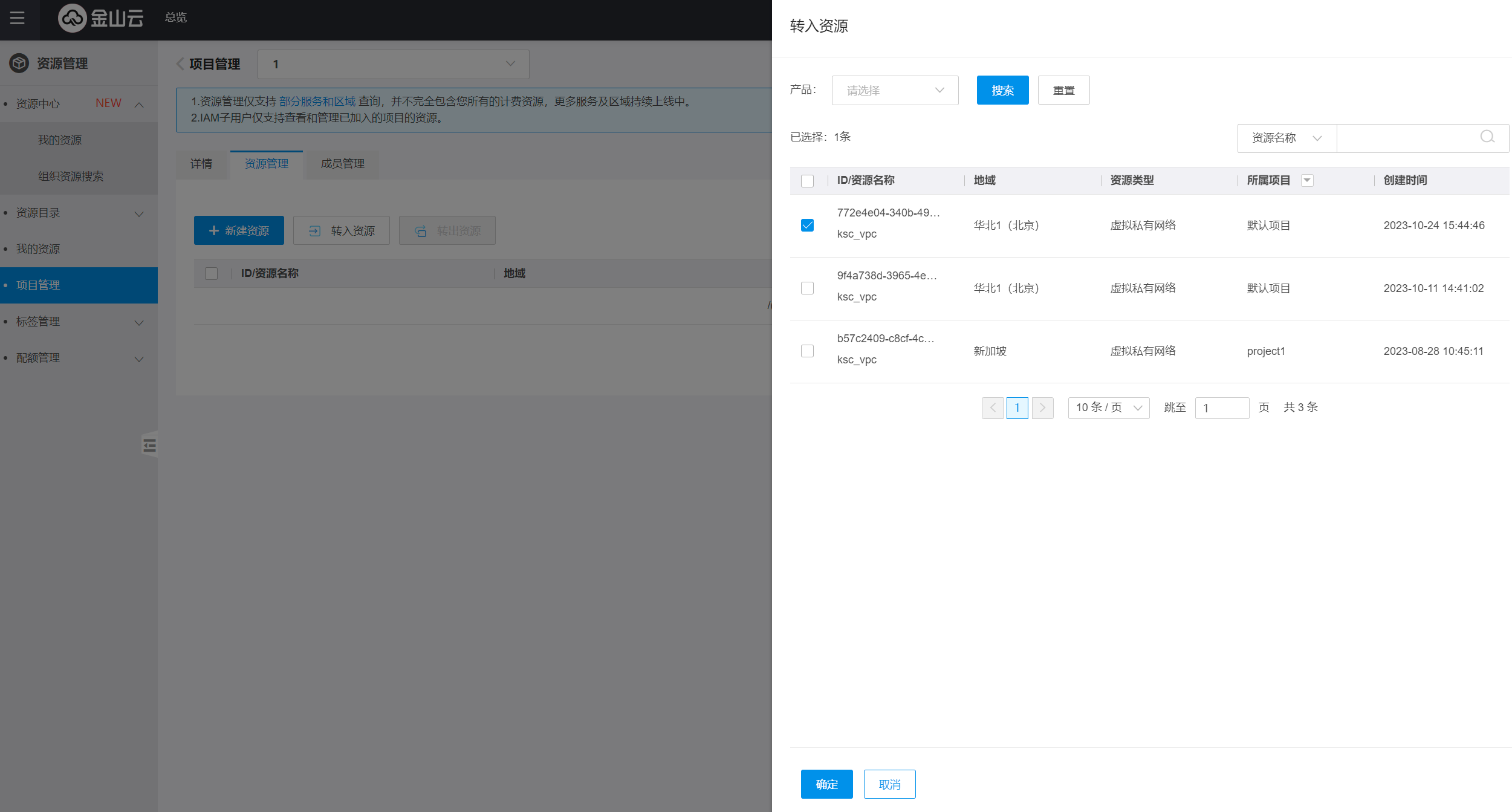Switch to the 成员管理 tab
The image size is (1512, 812).
(x=342, y=164)
